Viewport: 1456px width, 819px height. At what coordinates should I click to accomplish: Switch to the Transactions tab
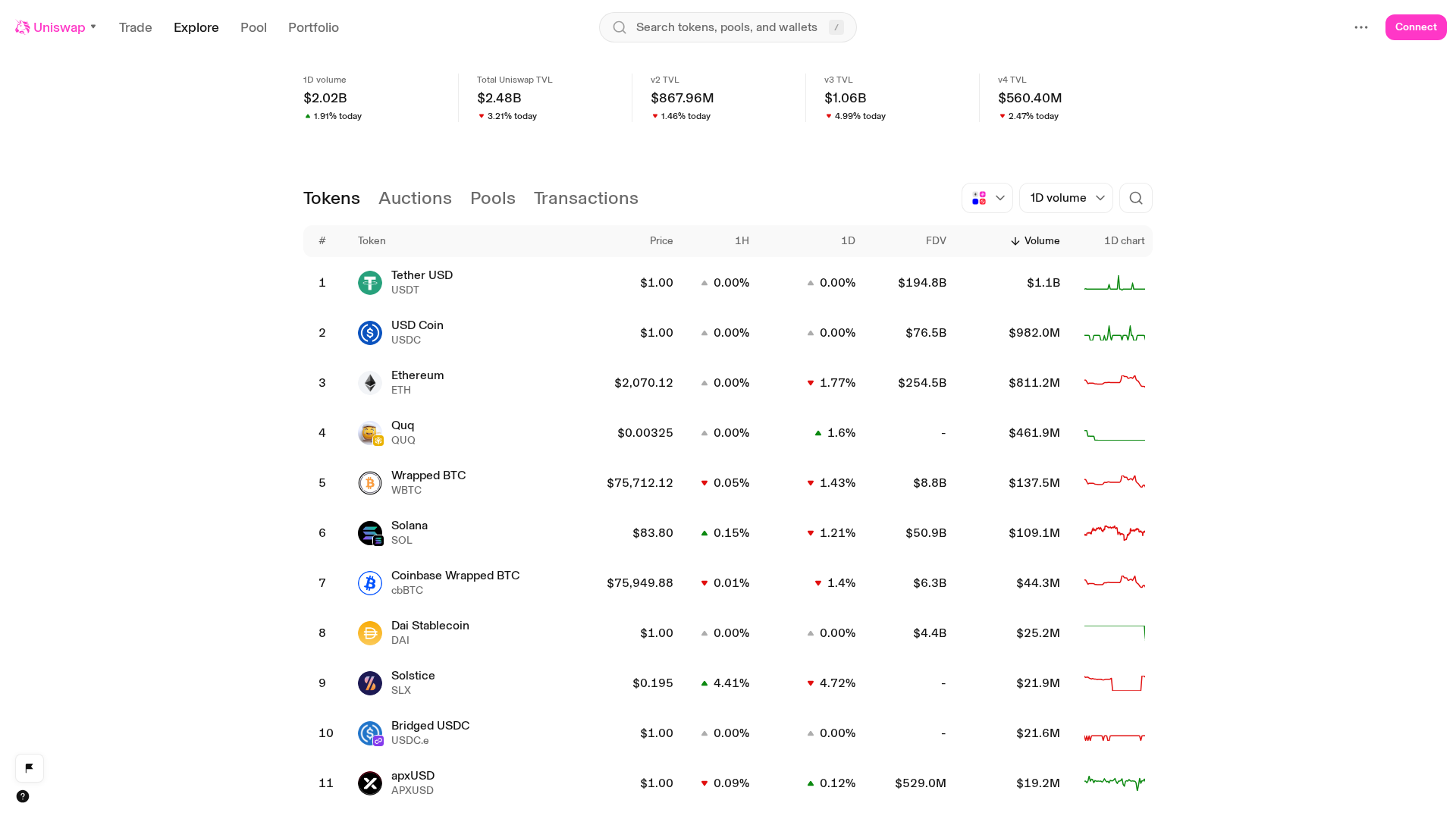(x=586, y=198)
